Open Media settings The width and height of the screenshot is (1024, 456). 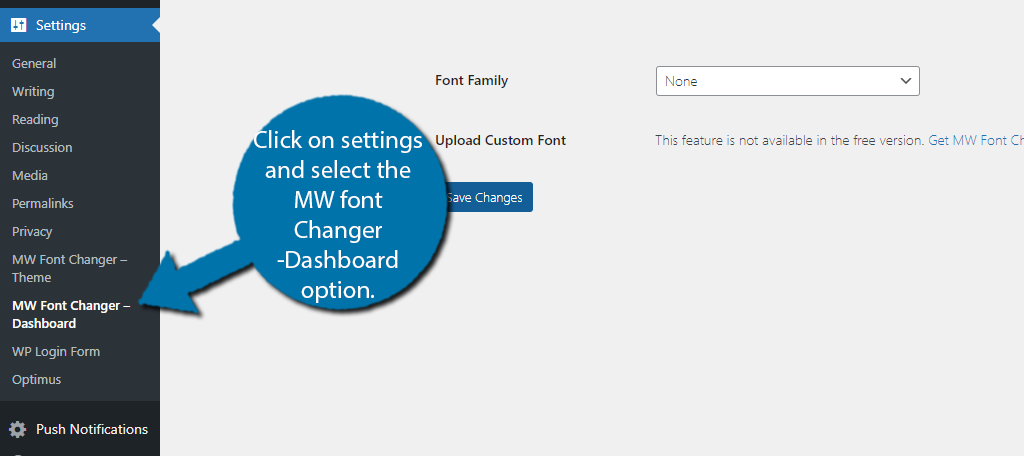coord(29,176)
